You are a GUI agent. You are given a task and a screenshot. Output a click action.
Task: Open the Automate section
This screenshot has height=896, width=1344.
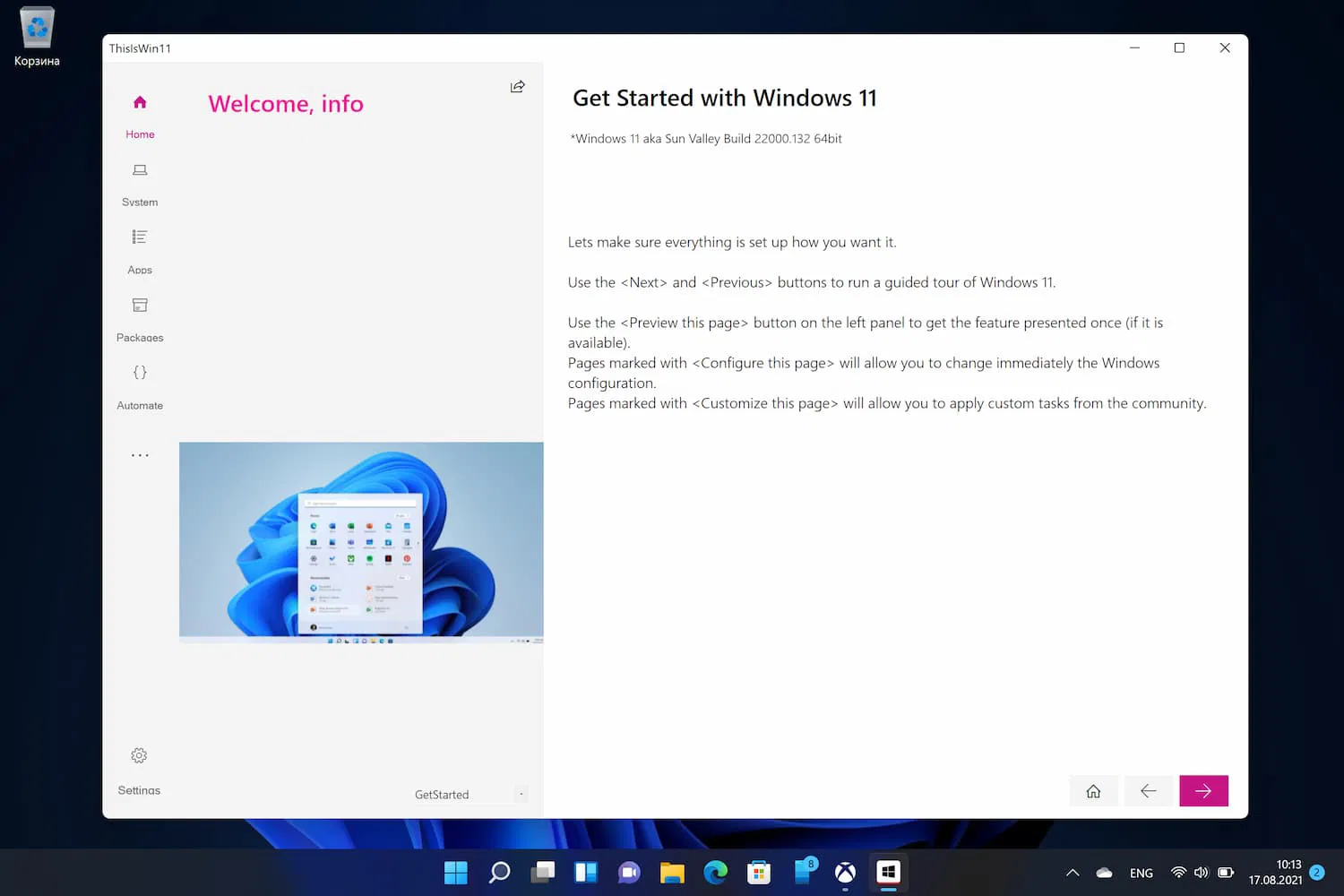pos(140,388)
